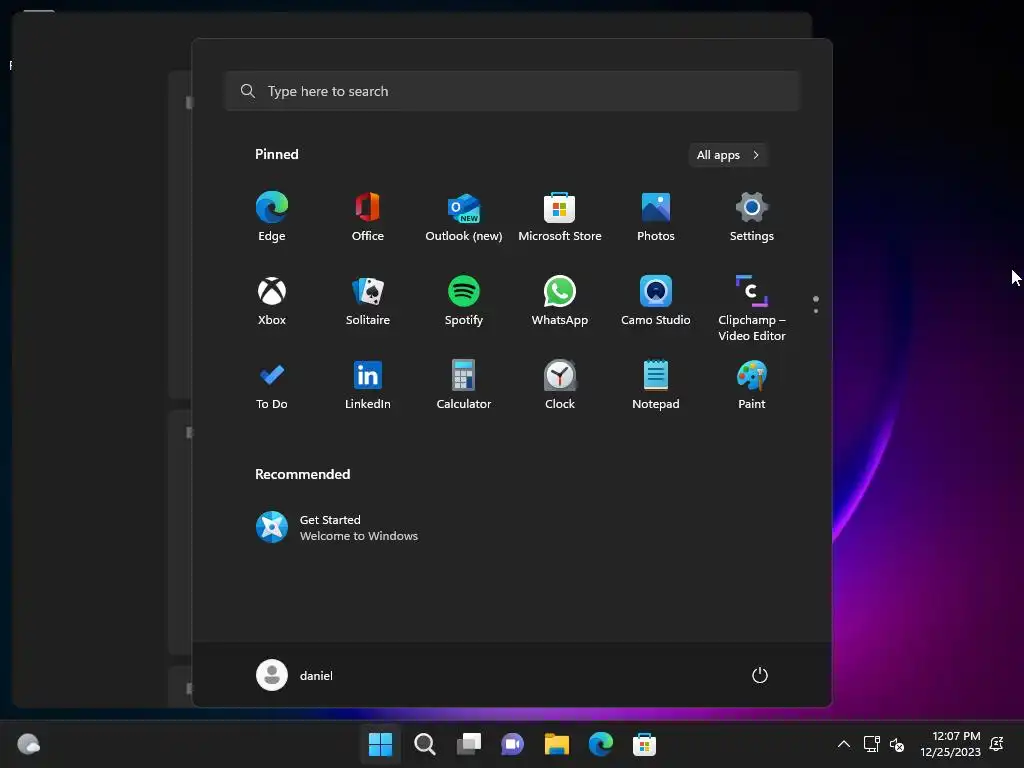Launch Camo Studio
This screenshot has width=1024, height=768.
coord(656,300)
